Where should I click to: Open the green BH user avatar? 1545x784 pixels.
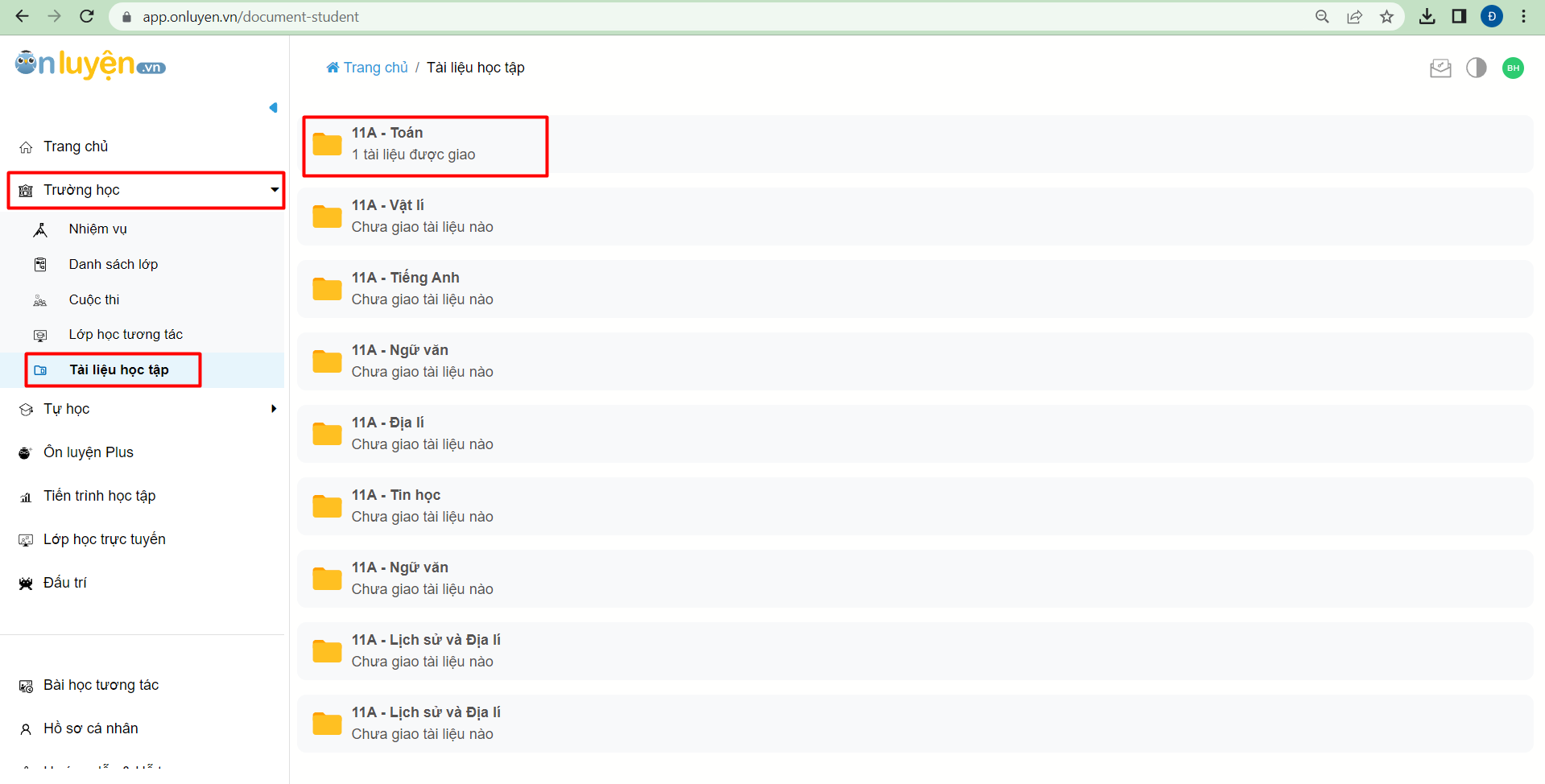[1514, 68]
